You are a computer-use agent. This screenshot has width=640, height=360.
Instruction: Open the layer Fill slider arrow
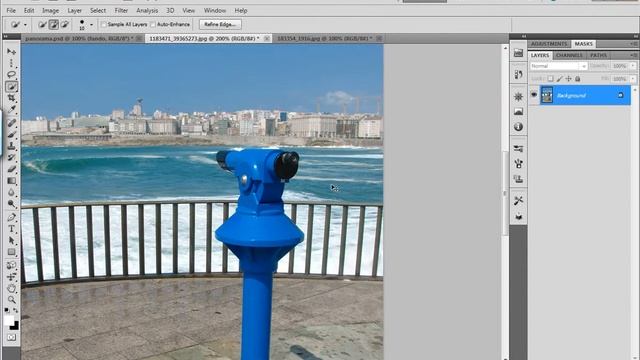click(x=633, y=79)
